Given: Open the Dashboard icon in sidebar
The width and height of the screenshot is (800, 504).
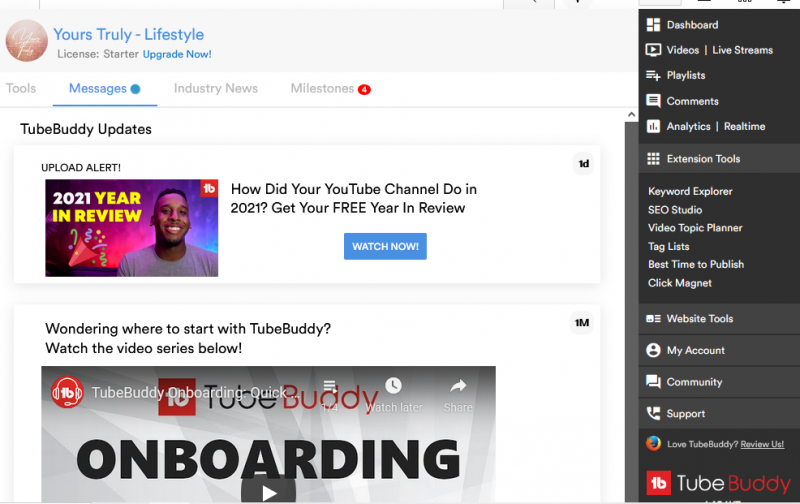Looking at the screenshot, I should [x=653, y=25].
